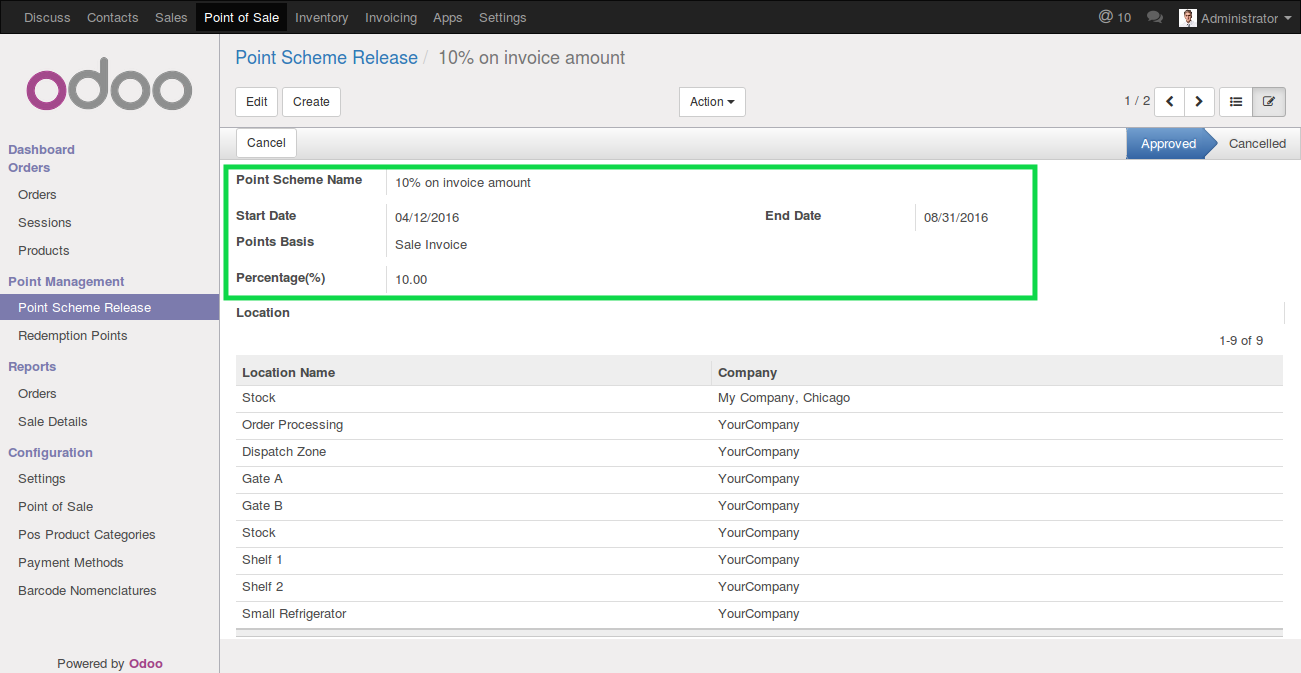Image resolution: width=1301 pixels, height=673 pixels.
Task: Click the 10% on invoice amount name value
Action: [x=463, y=183]
